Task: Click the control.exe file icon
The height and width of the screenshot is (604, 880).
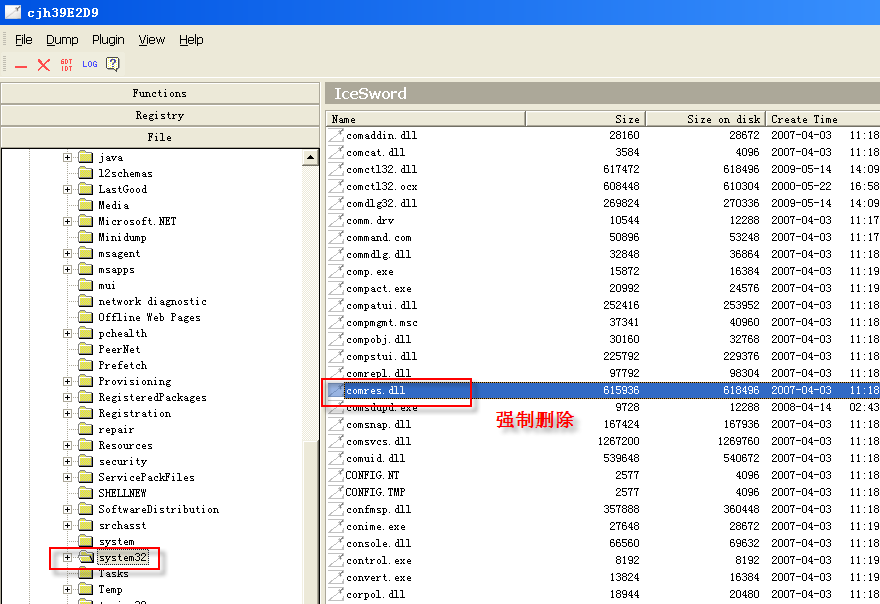Action: point(336,560)
